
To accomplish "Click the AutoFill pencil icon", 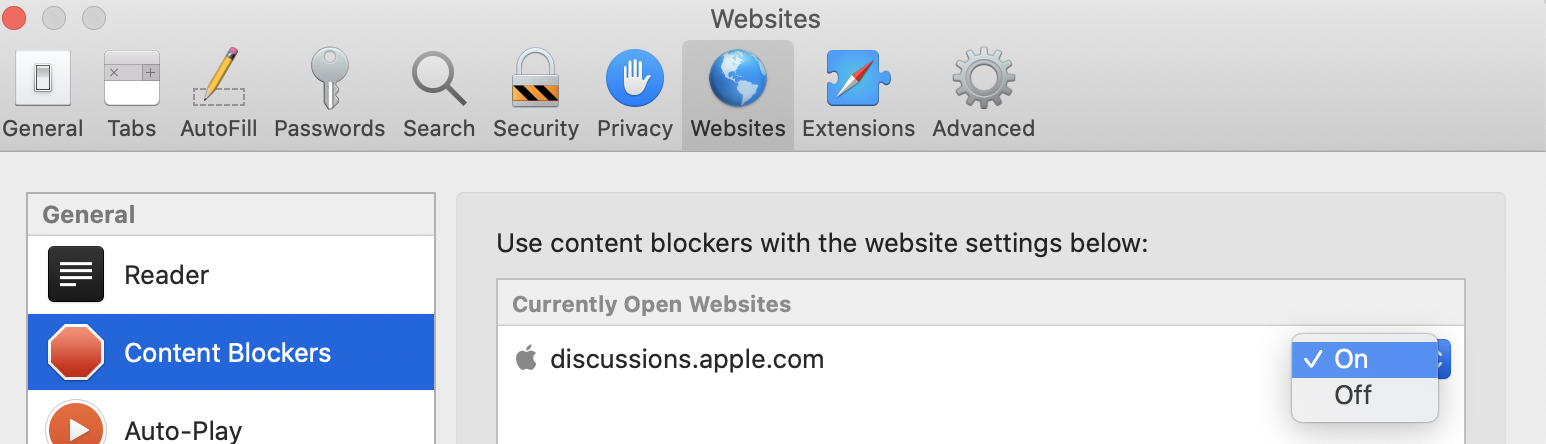I will point(218,78).
